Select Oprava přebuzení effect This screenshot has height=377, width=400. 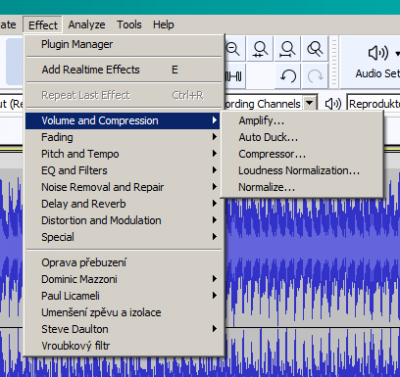pos(123,263)
